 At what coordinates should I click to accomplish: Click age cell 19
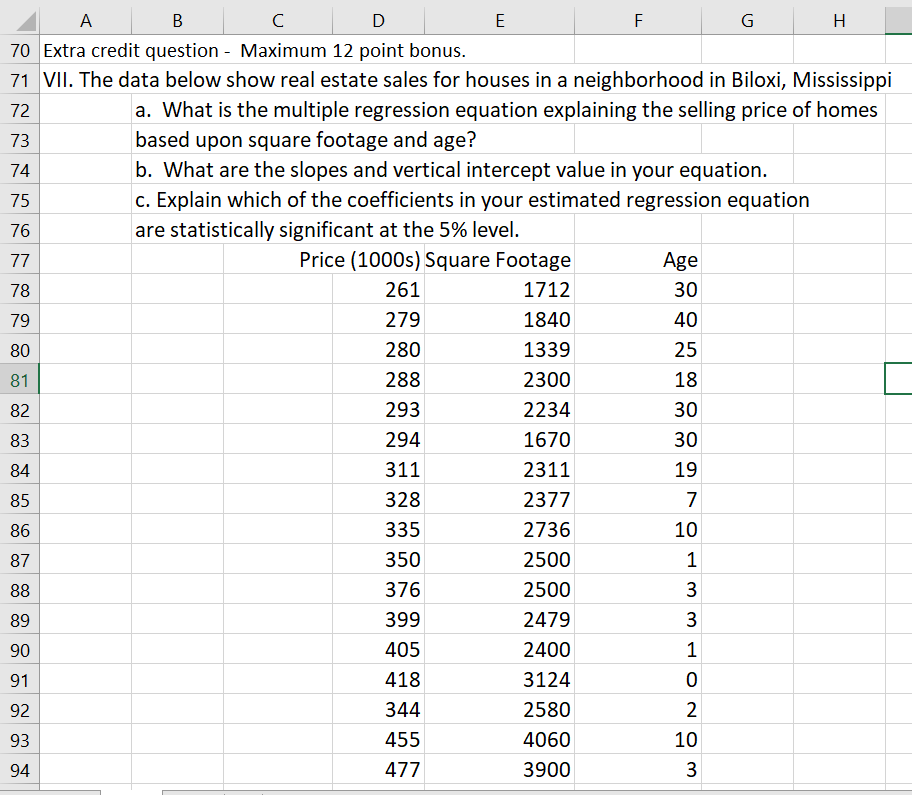638,469
